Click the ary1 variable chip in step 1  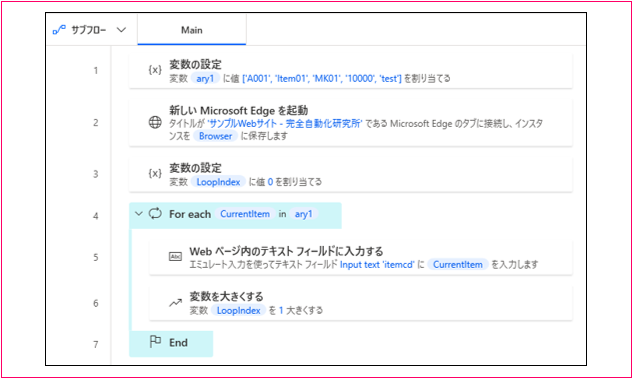pos(205,78)
